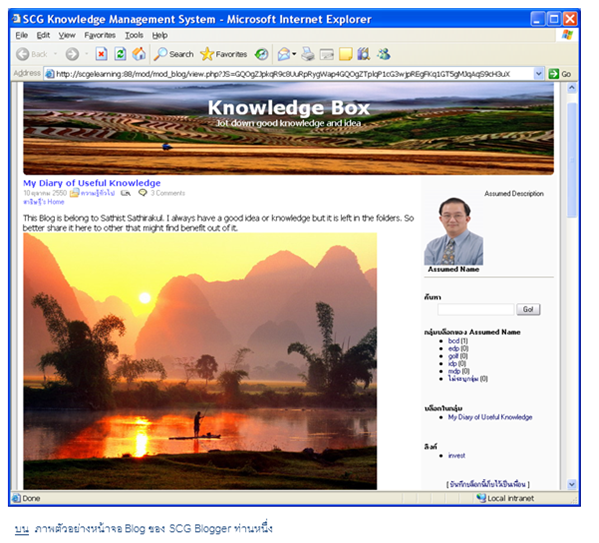This screenshot has height=543, width=599.
Task: Click the sidebar search text field
Action: pos(476,309)
